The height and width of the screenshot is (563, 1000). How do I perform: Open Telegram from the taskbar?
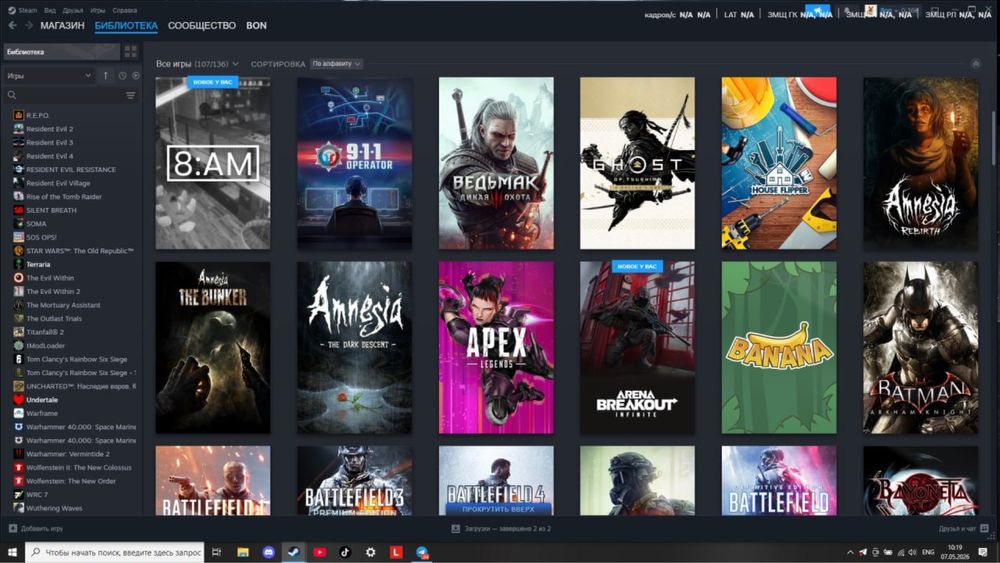(422, 552)
